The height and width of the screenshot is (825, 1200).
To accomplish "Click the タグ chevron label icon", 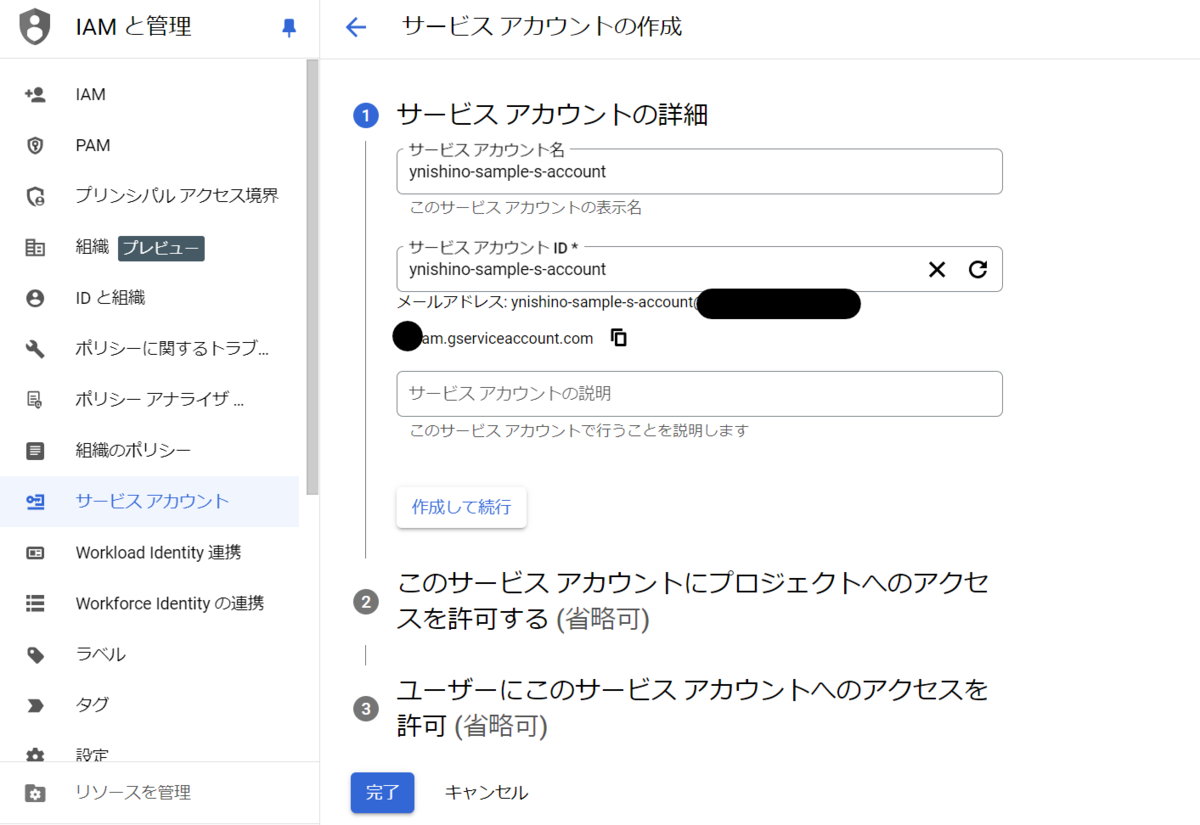I will (x=35, y=705).
